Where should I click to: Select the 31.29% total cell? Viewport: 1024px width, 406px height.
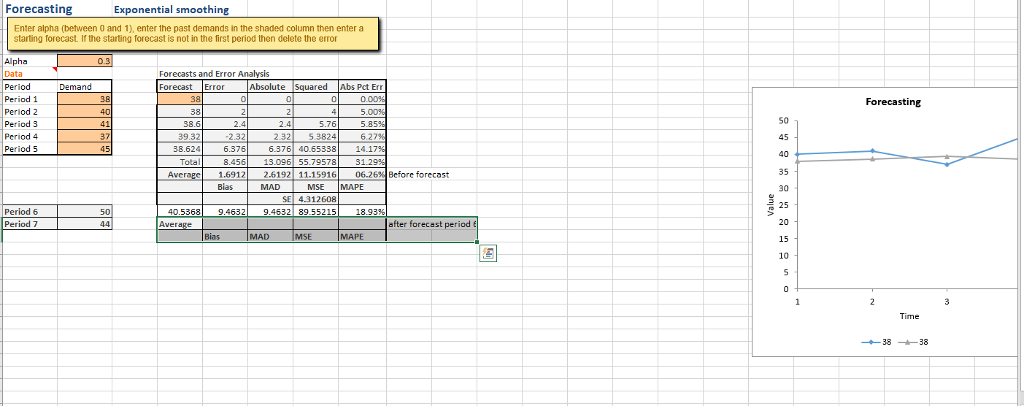362,161
